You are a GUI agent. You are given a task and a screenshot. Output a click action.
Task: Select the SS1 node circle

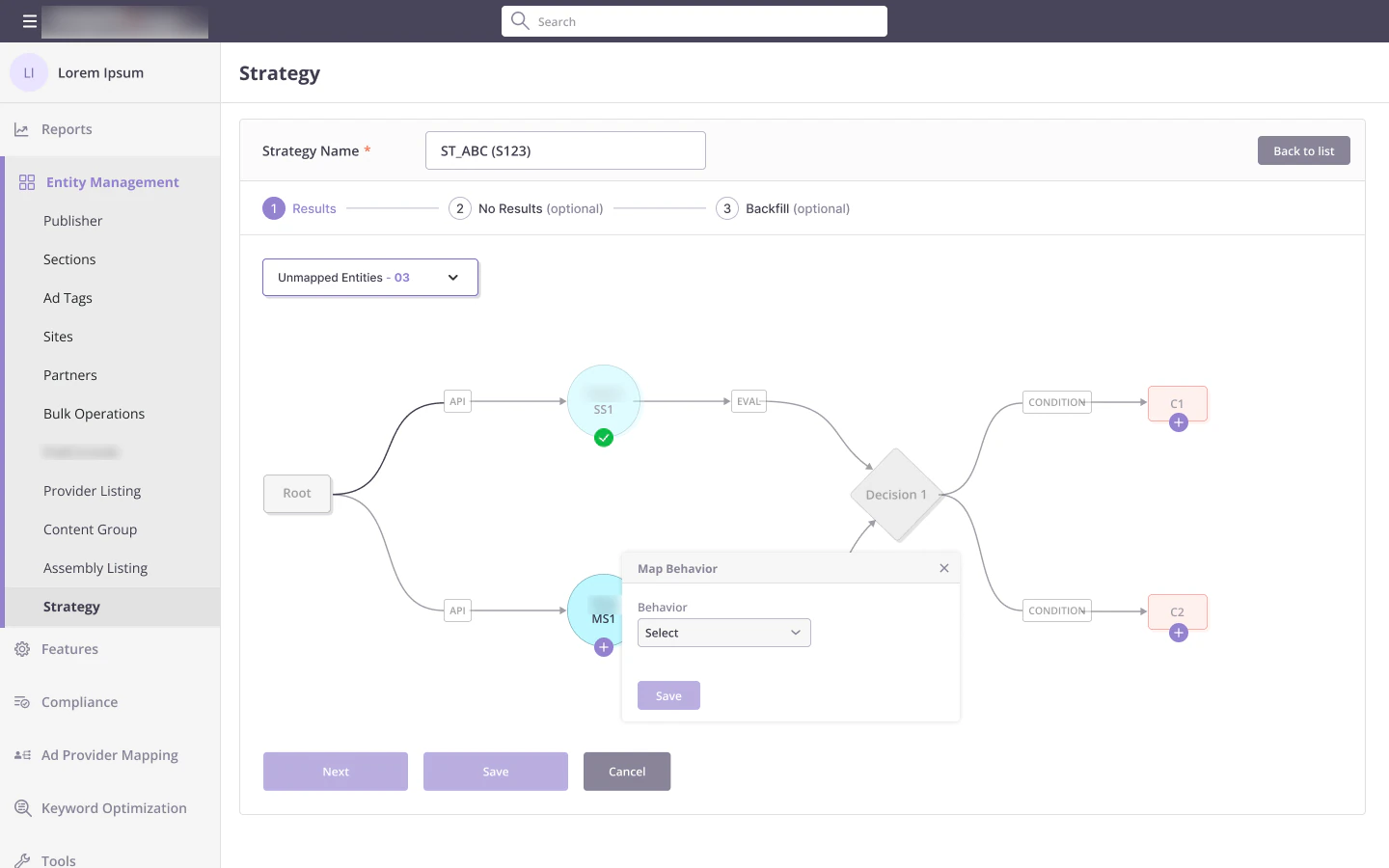(x=604, y=401)
